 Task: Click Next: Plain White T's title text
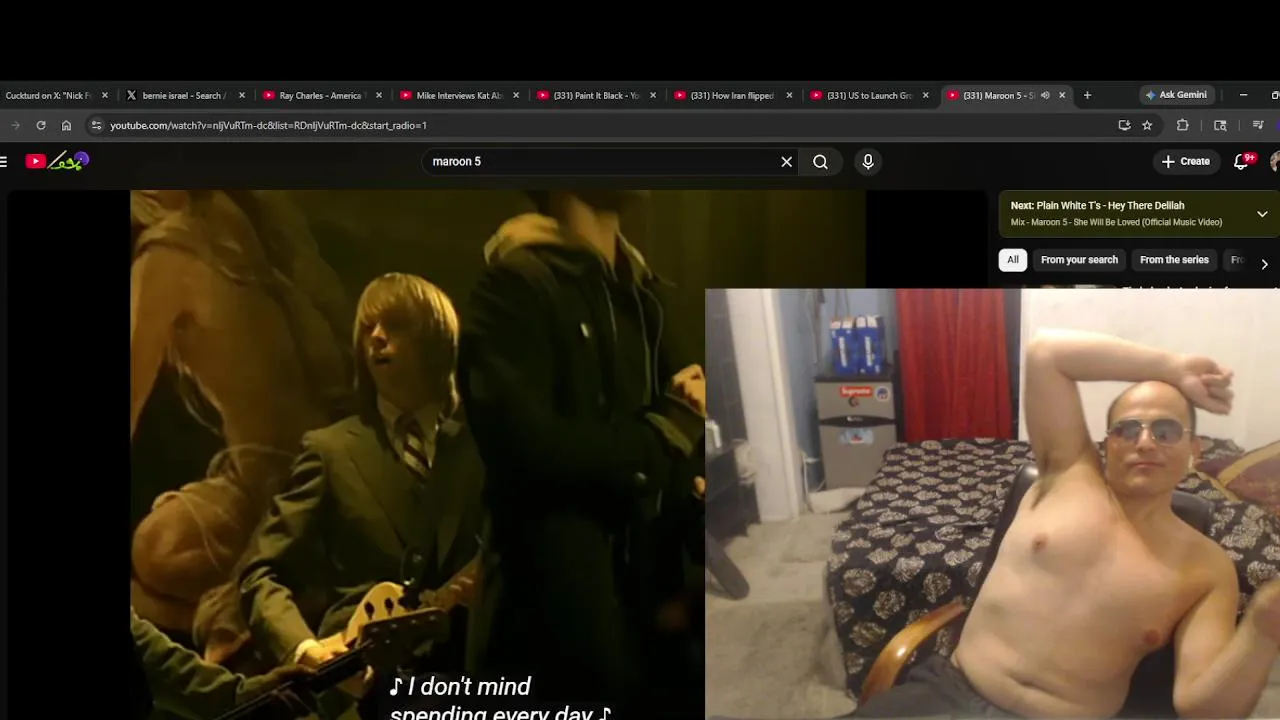(1097, 206)
